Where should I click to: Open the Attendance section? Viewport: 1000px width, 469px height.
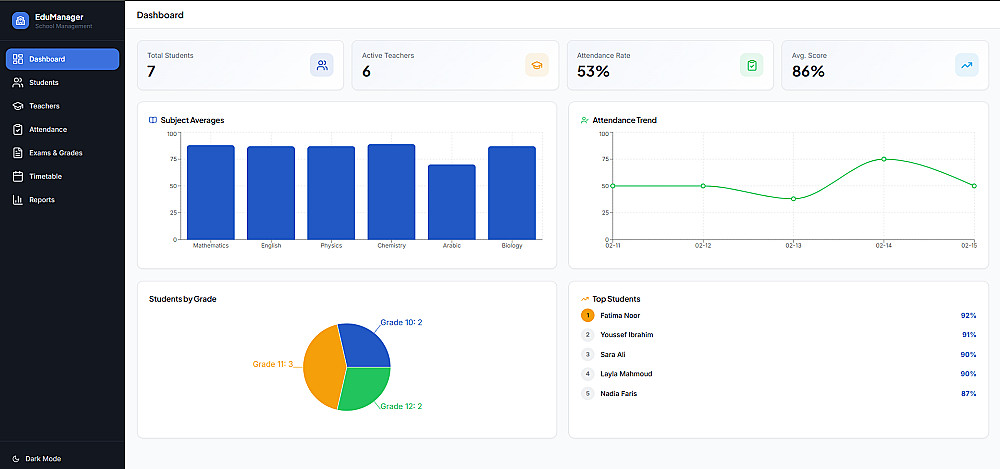pos(62,130)
